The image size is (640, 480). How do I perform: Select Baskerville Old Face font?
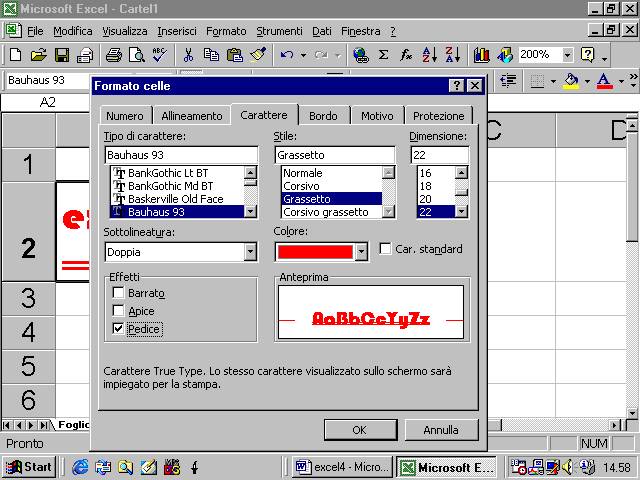tap(176, 199)
